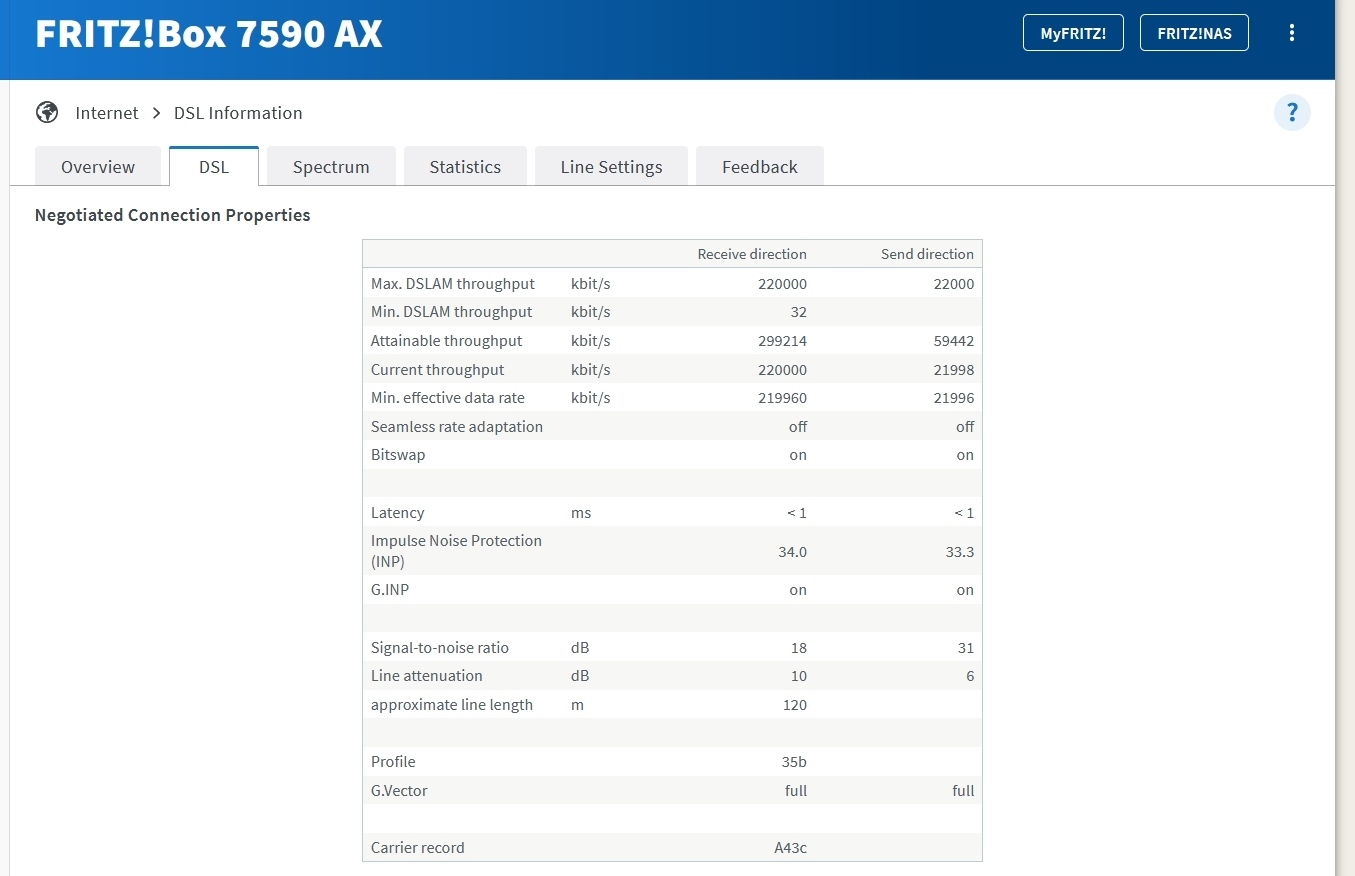
Task: Click the Receive direction column header
Action: [x=752, y=254]
